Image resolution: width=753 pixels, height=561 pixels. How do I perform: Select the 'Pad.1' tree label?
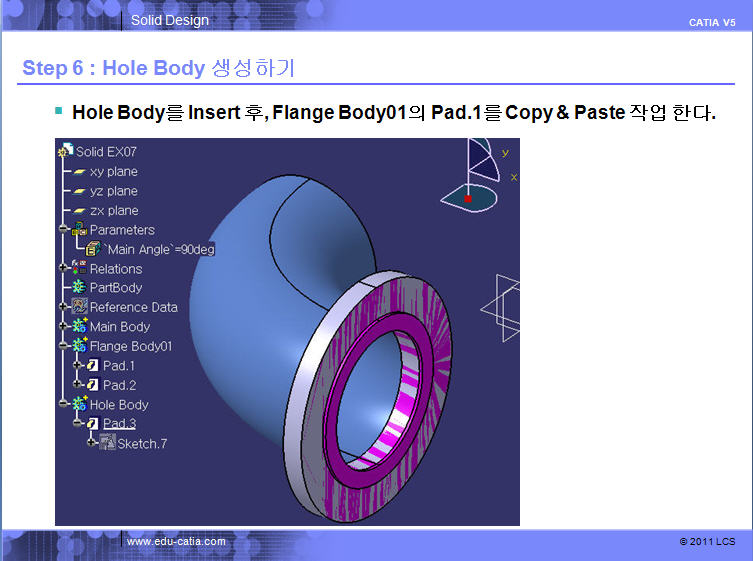tap(119, 366)
